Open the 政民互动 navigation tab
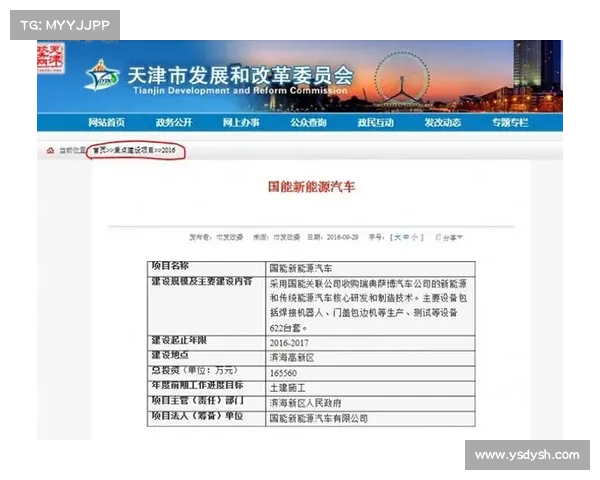Image resolution: width=600 pixels, height=480 pixels. click(375, 122)
